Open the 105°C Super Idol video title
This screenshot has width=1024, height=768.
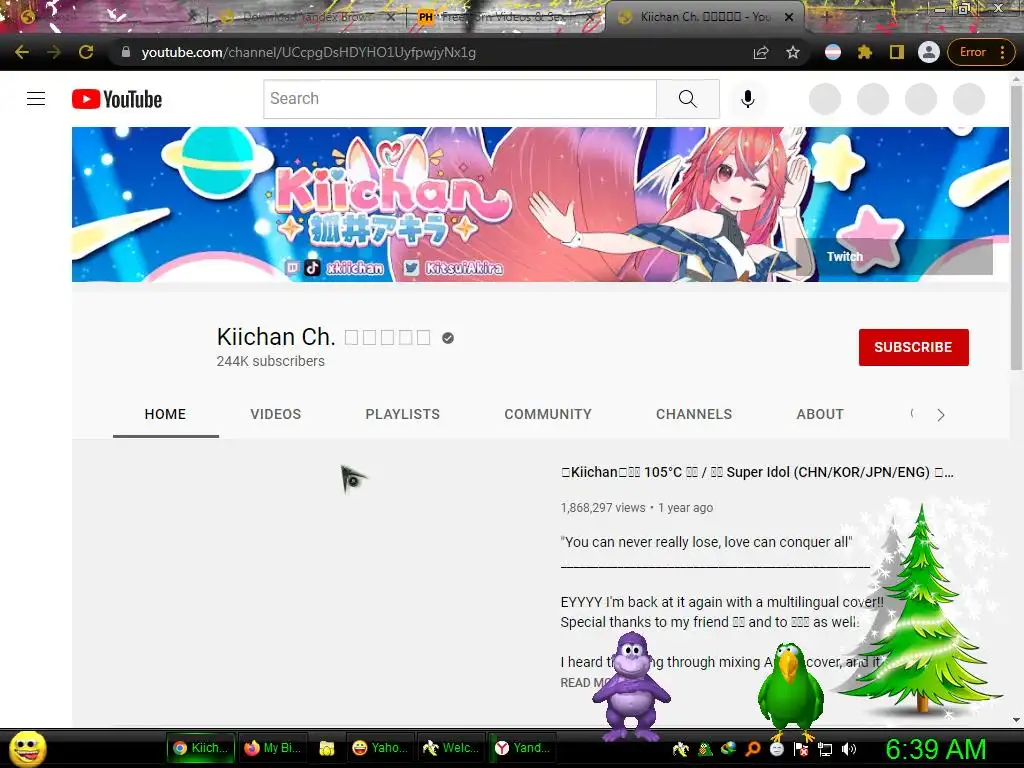[x=757, y=472]
